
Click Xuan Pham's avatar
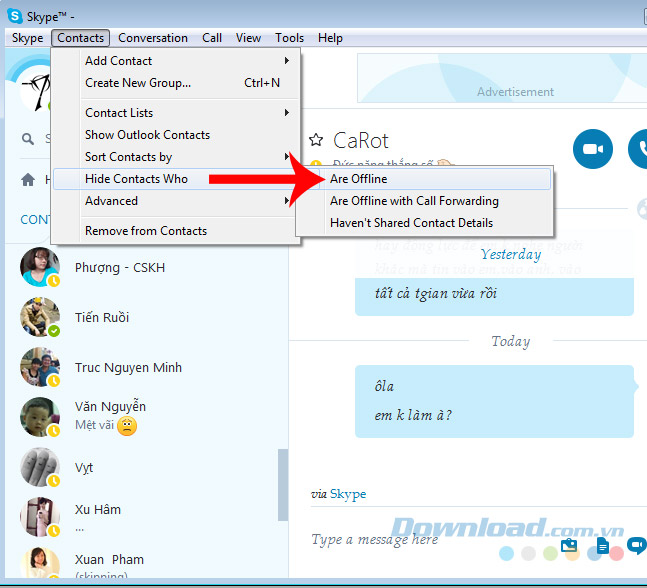click(x=40, y=562)
